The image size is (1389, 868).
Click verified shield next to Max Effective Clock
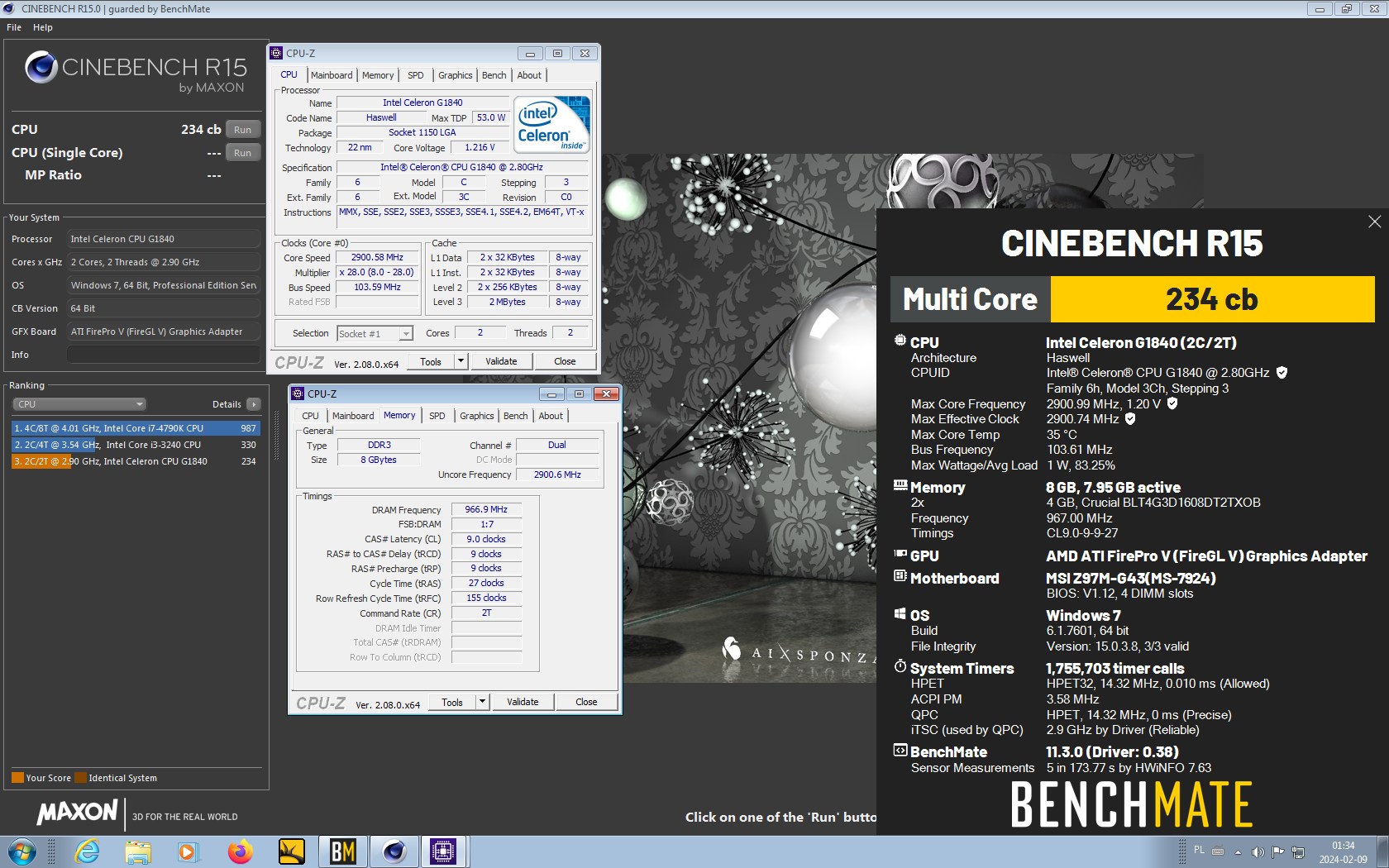tap(1129, 418)
